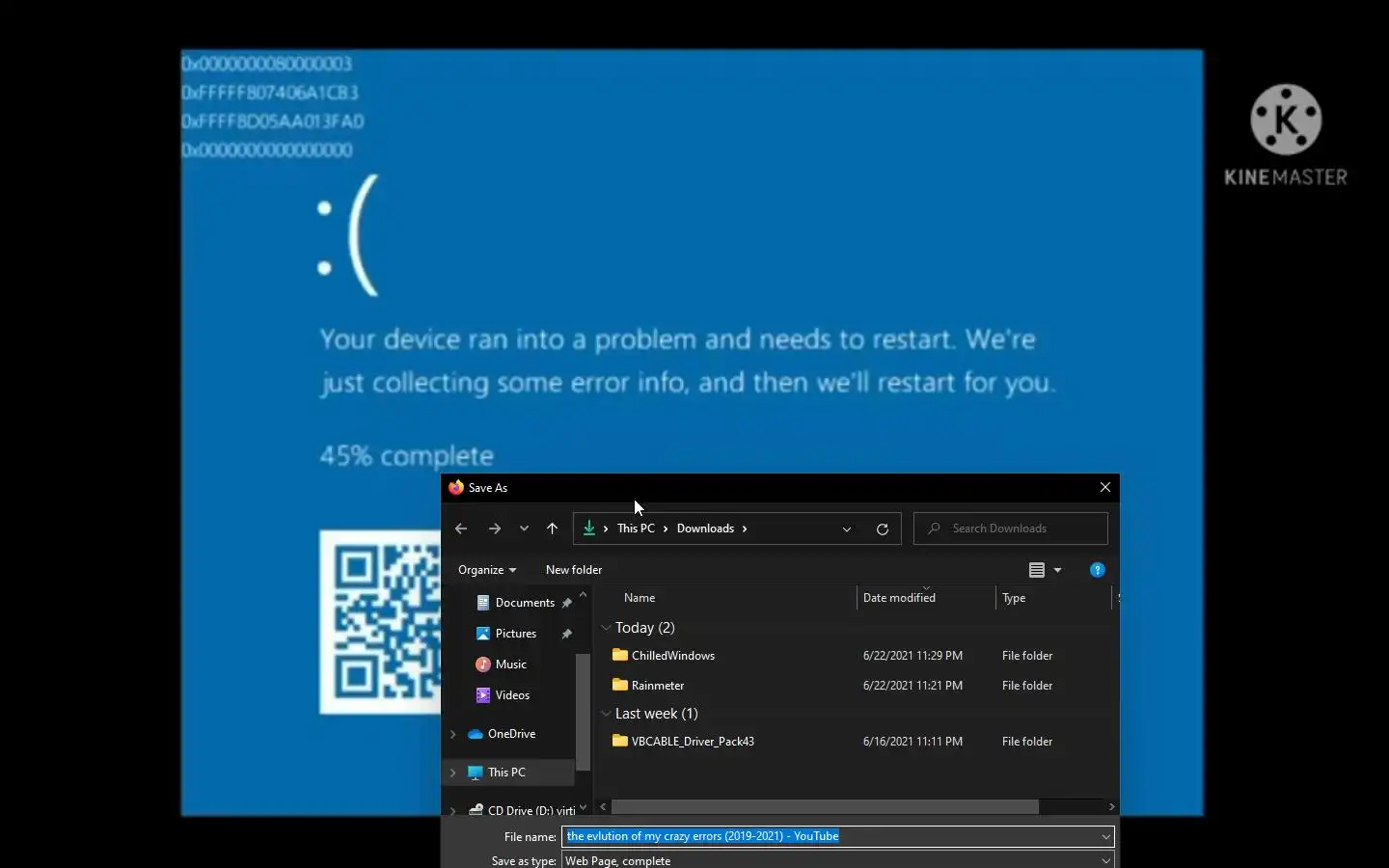Screen dimensions: 1389x868
Task: Click the pin icon next to Pictures
Action: point(567,634)
